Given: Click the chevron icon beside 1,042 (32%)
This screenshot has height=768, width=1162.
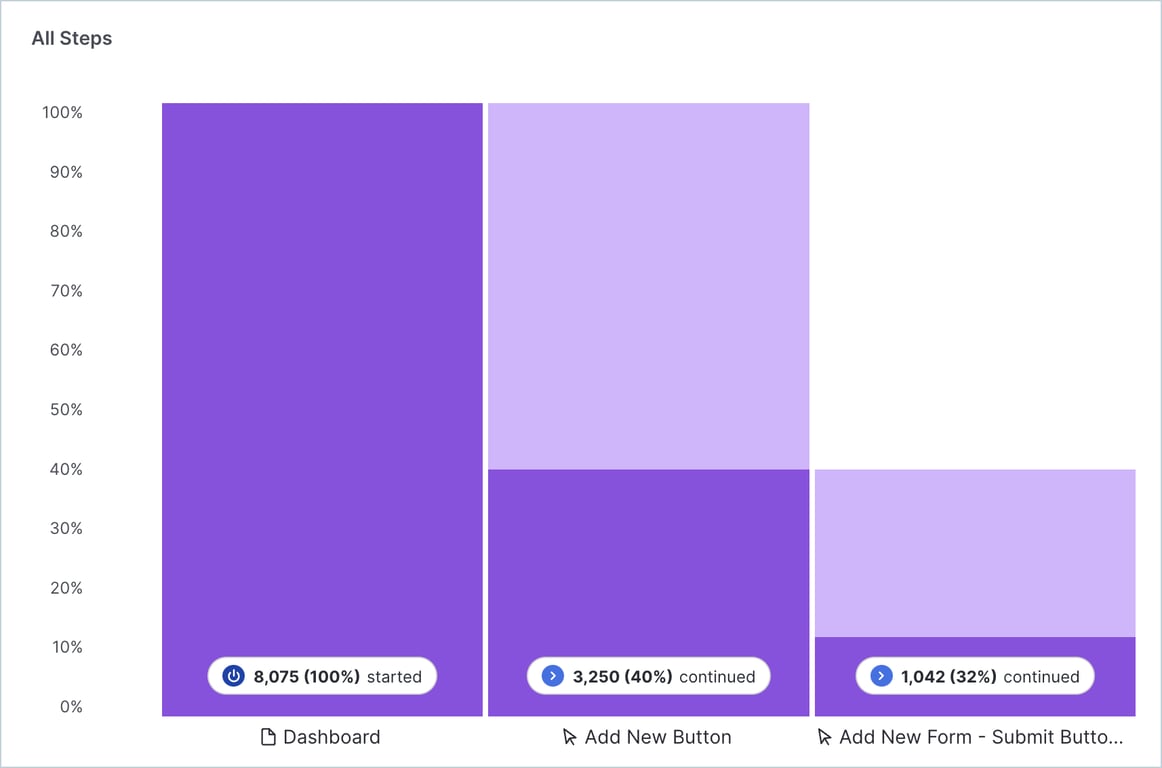Looking at the screenshot, I should tap(881, 676).
